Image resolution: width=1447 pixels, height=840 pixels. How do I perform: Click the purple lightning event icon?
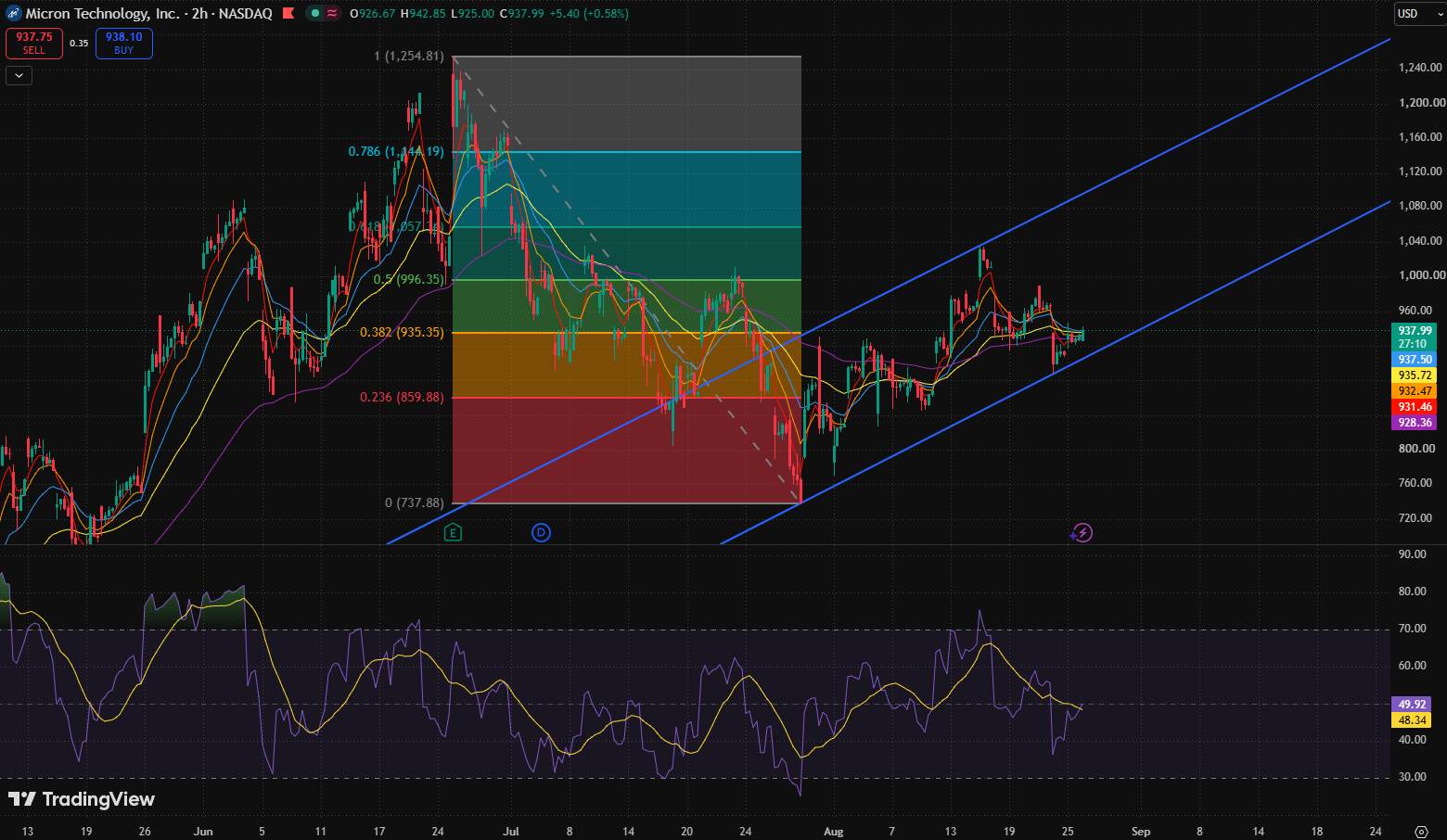point(1082,532)
